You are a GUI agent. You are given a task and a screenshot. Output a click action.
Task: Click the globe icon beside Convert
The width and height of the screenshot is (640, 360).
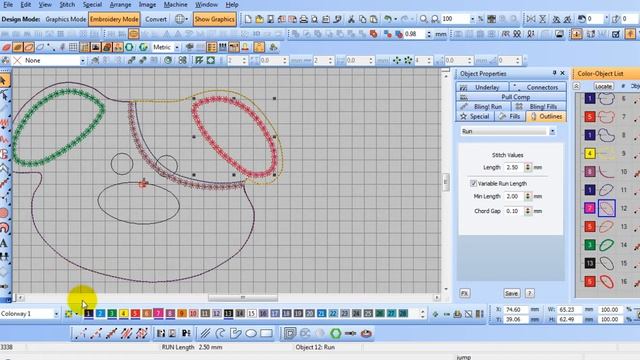click(x=180, y=19)
